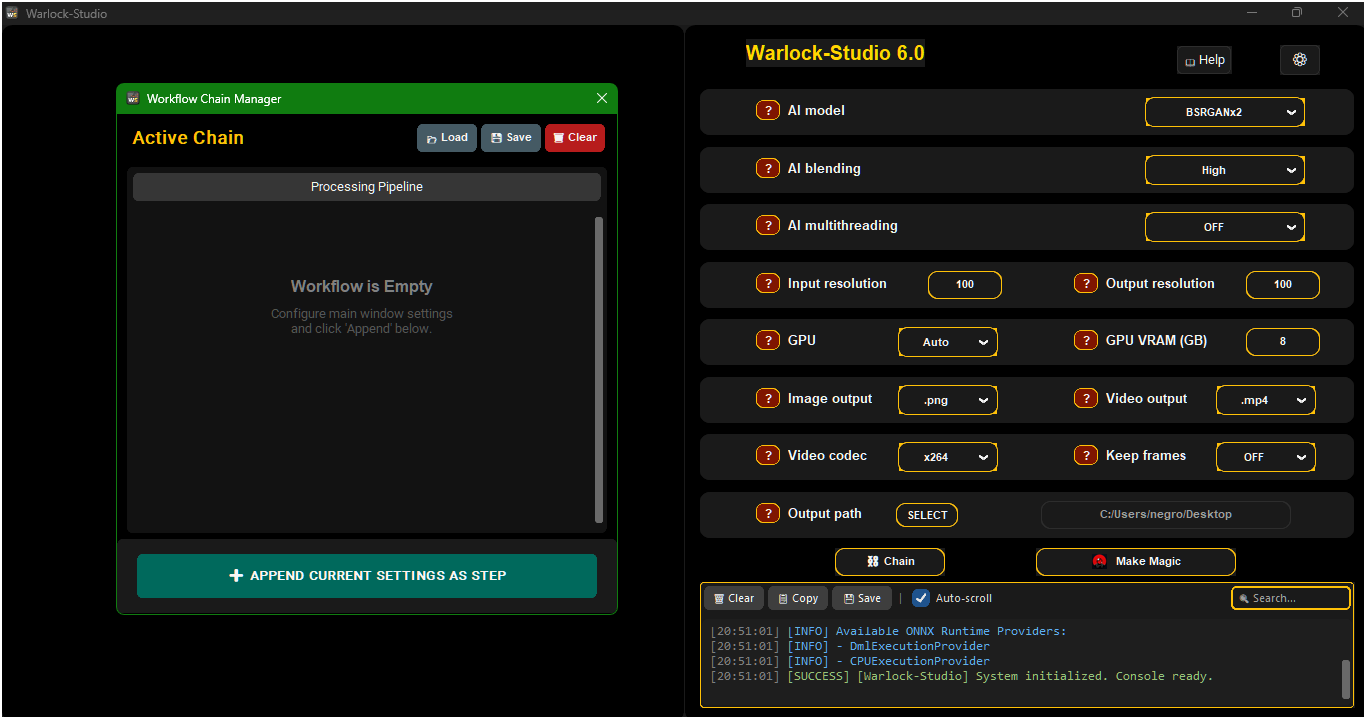This screenshot has width=1366, height=719.
Task: Click the 'Available ONNX Runtime Providers' log line
Action: (888, 631)
